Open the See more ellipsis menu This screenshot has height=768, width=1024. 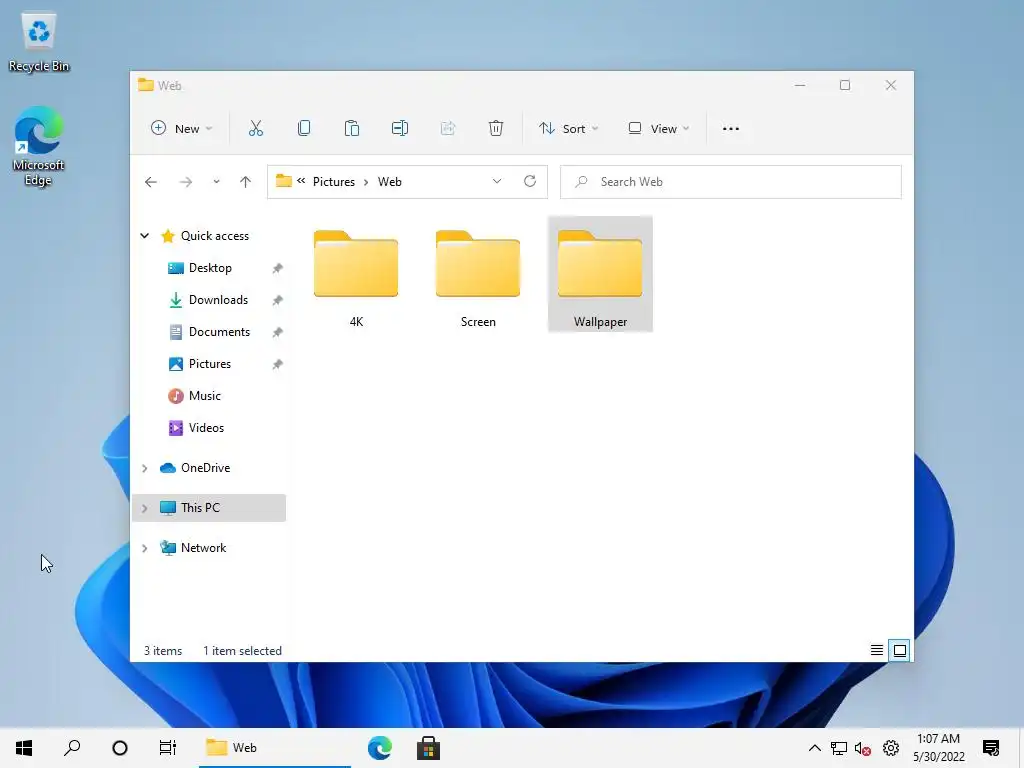[x=731, y=129]
